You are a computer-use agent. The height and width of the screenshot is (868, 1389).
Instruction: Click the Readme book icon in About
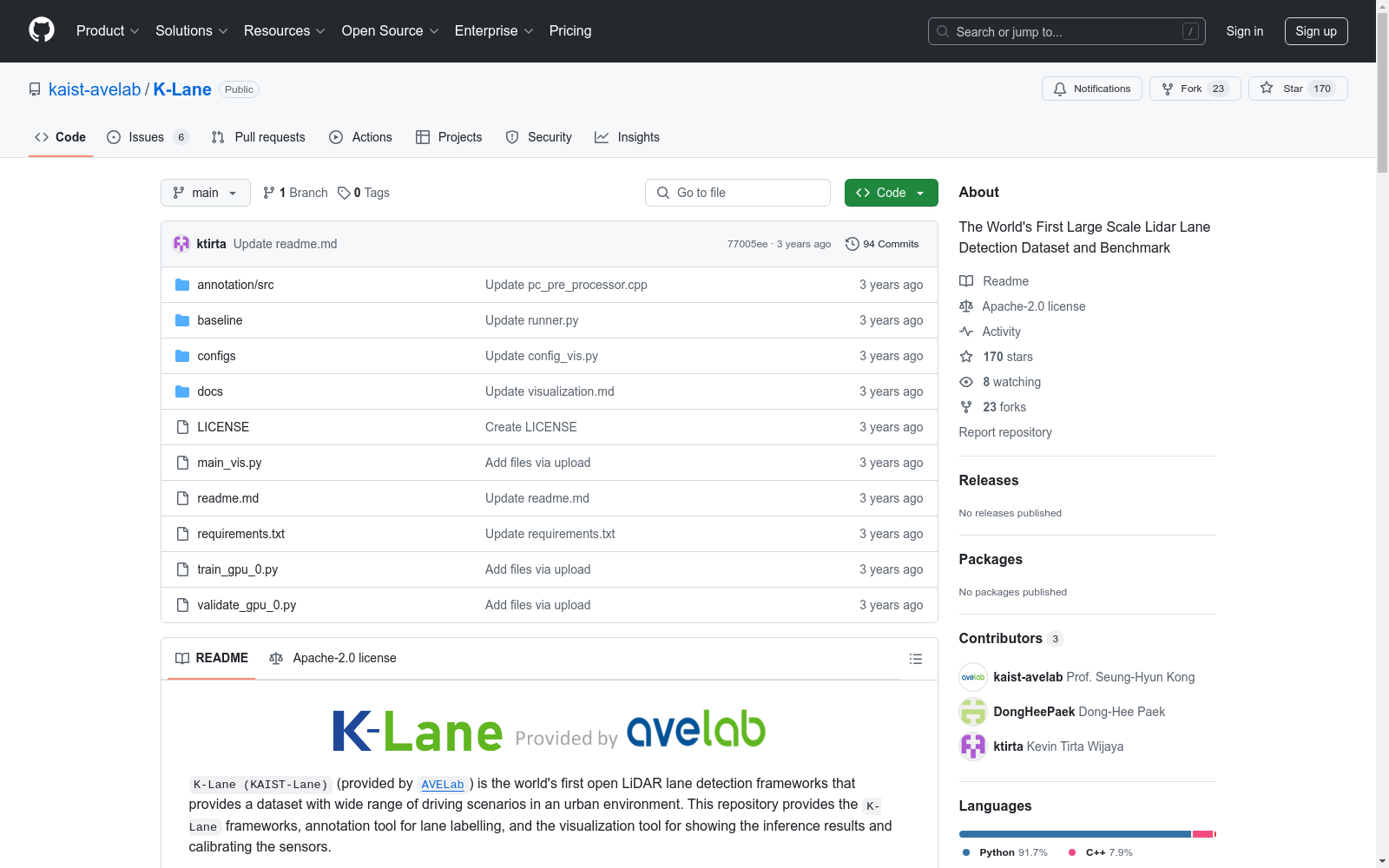coord(966,281)
